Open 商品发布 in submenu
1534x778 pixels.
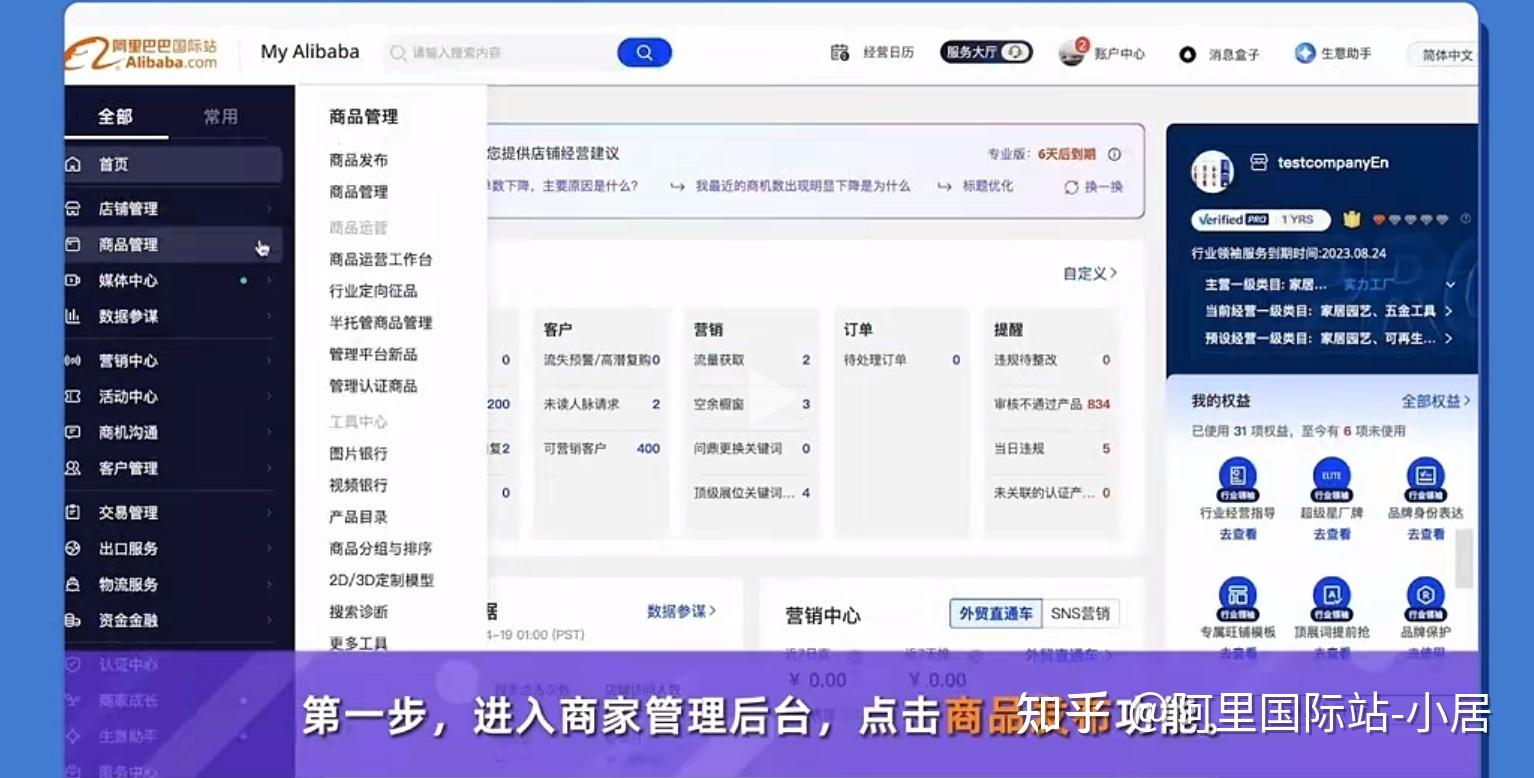[359, 160]
